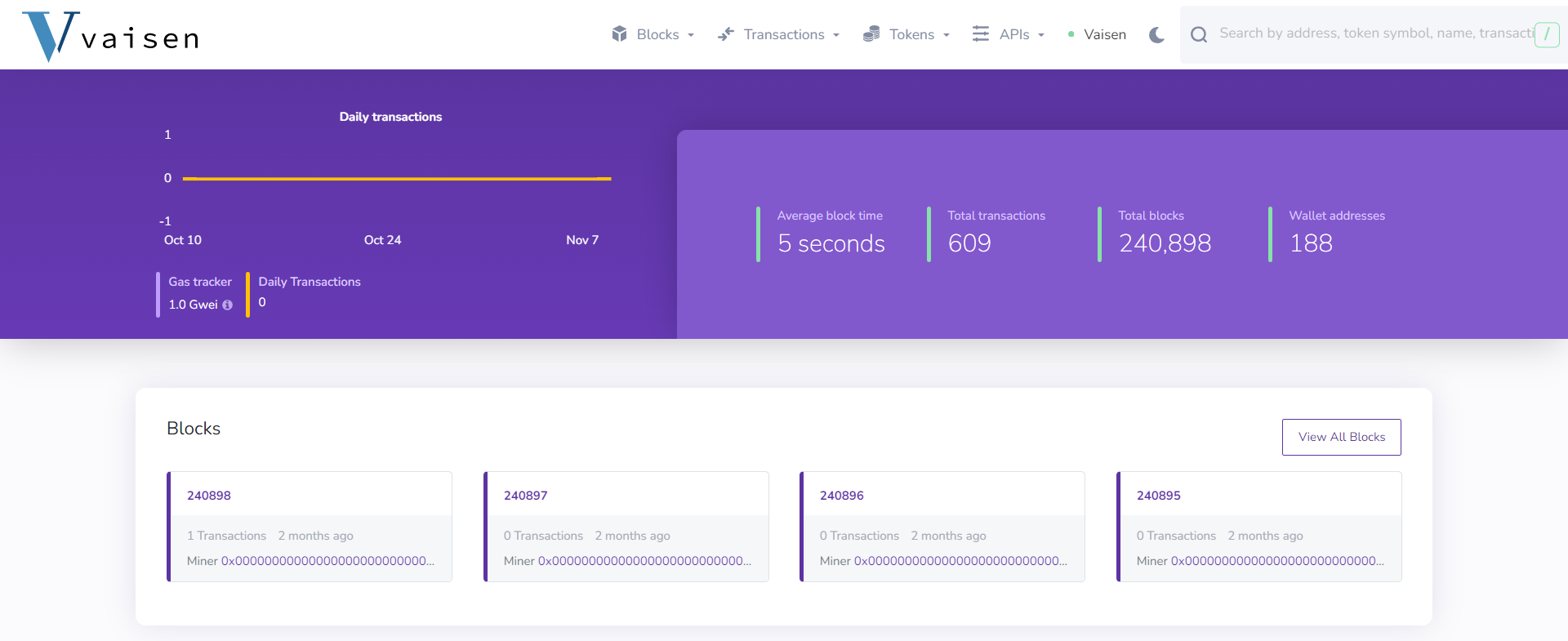This screenshot has height=641, width=1568.
Task: Expand the Blocks dropdown arrow
Action: (x=691, y=35)
